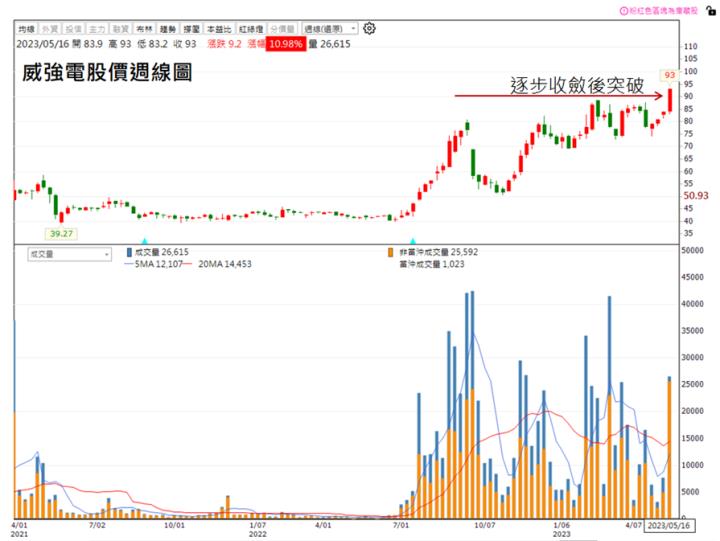Click the 開 83.9 open price
The image size is (720, 541).
[x=87, y=44]
